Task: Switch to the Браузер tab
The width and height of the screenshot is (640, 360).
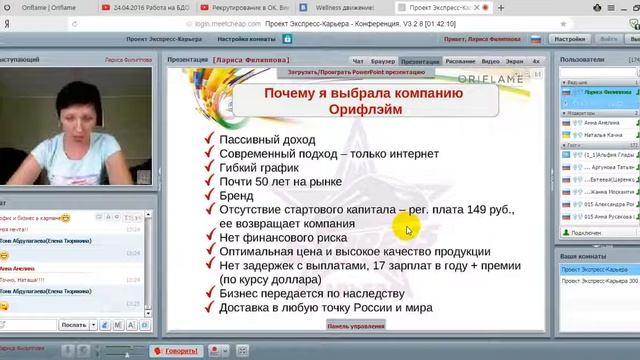Action: (x=383, y=61)
